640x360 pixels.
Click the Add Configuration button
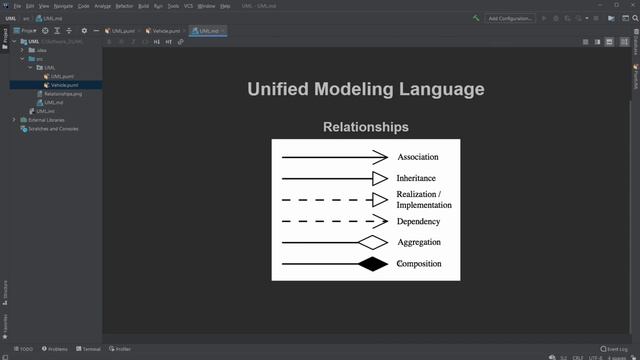point(510,18)
